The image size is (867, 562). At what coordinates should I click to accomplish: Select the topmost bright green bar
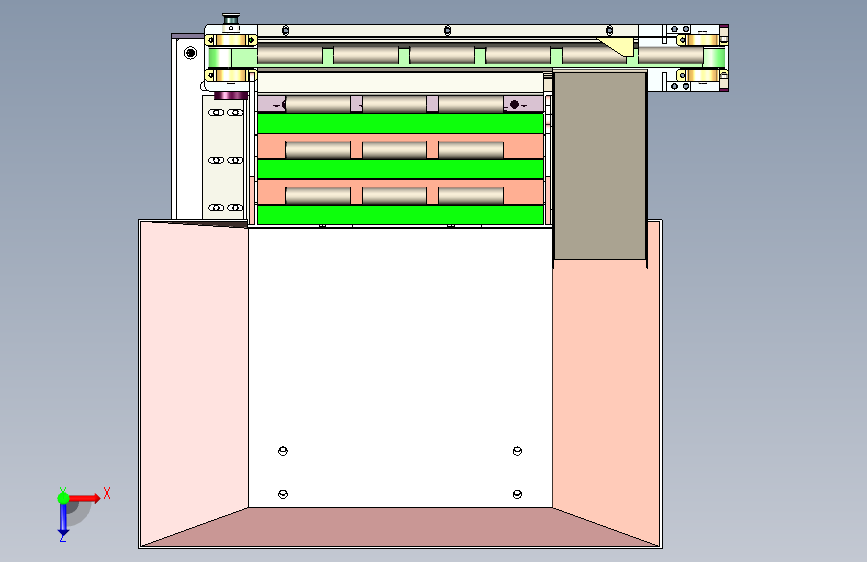pyautogui.click(x=400, y=123)
